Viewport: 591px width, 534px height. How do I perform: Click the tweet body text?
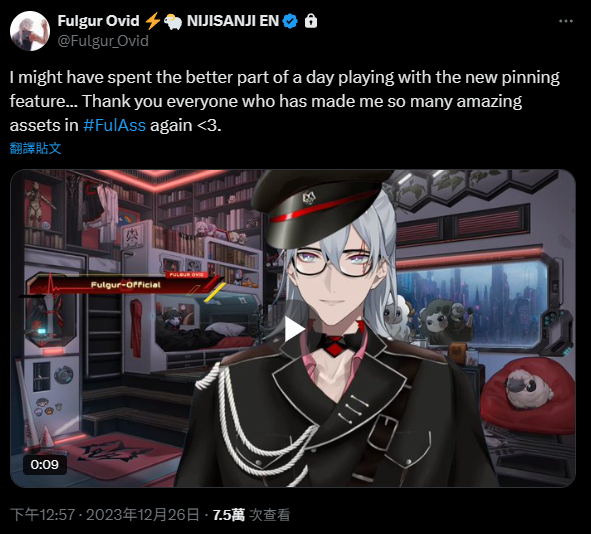click(x=285, y=101)
